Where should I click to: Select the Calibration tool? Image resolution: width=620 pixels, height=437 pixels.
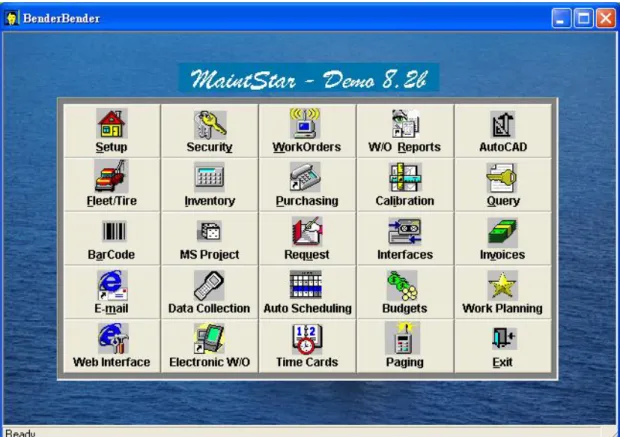tap(405, 185)
